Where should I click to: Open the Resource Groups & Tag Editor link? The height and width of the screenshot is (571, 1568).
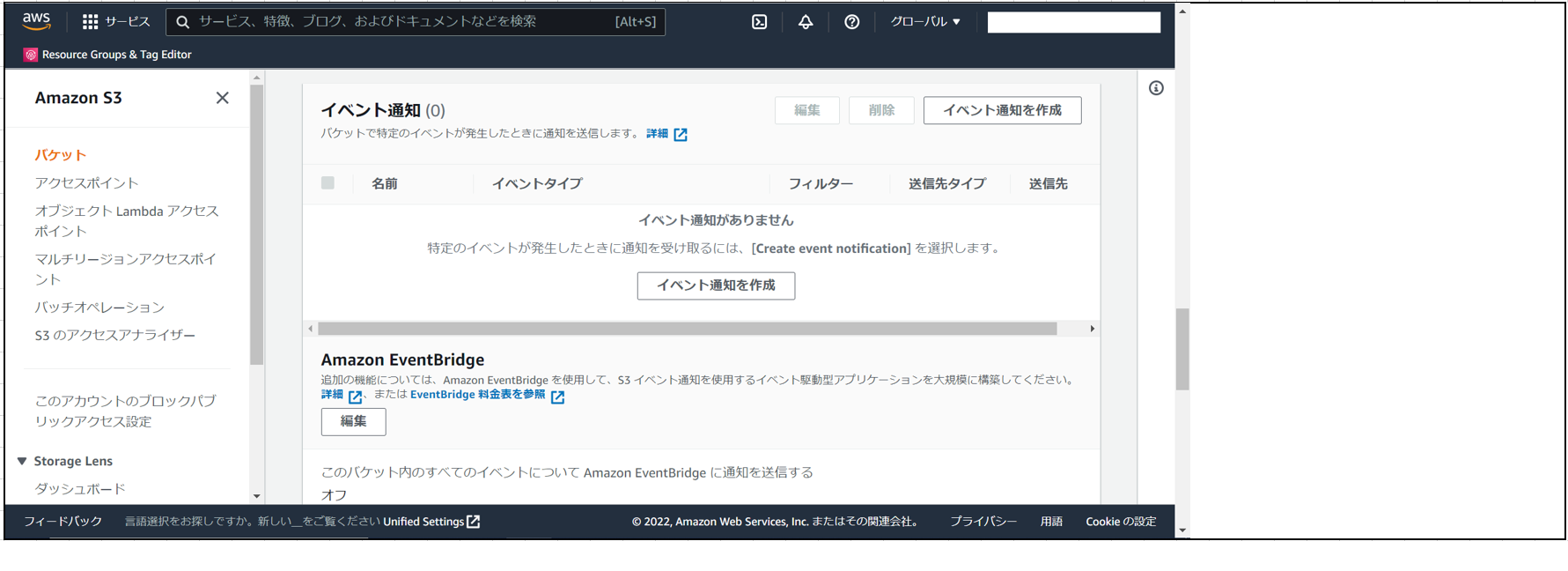(117, 55)
